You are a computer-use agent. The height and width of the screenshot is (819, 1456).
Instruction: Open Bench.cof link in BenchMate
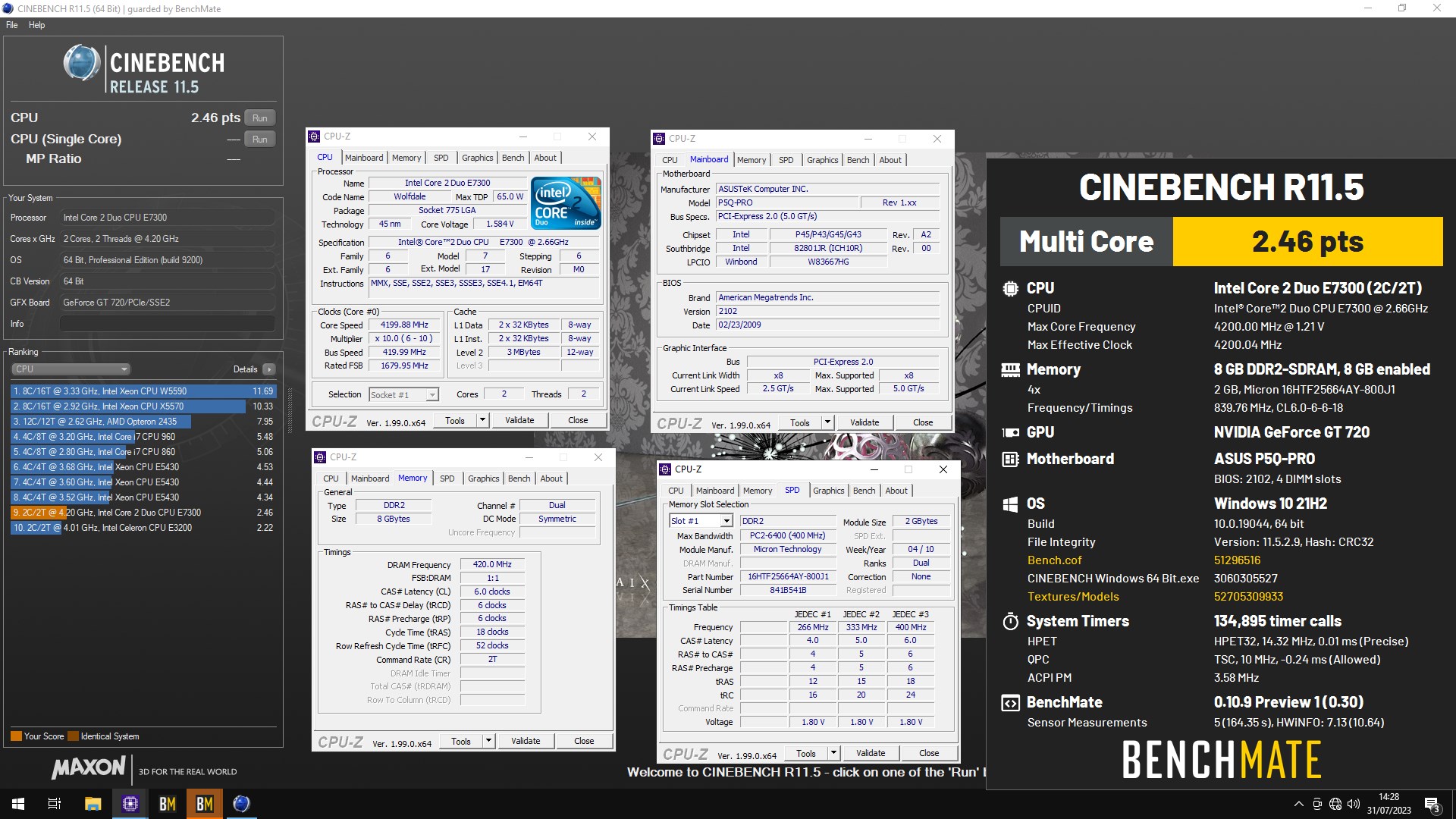[1054, 560]
